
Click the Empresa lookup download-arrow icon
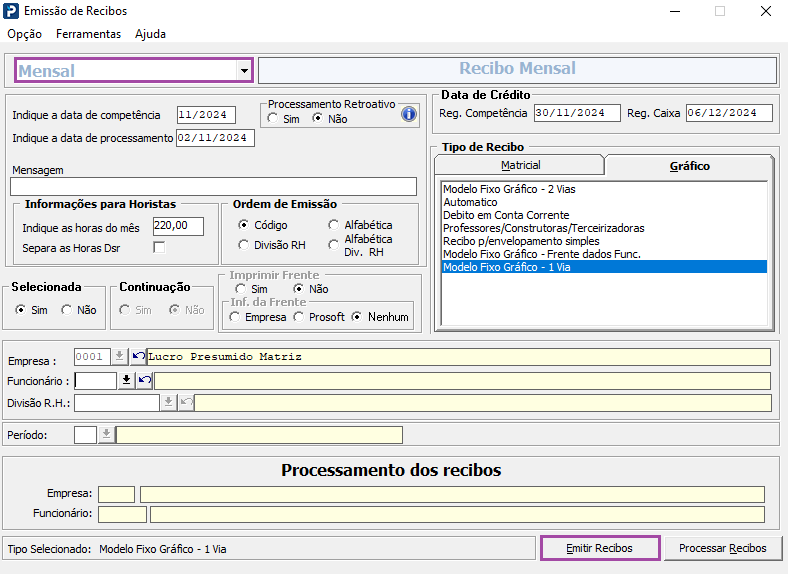pos(120,356)
